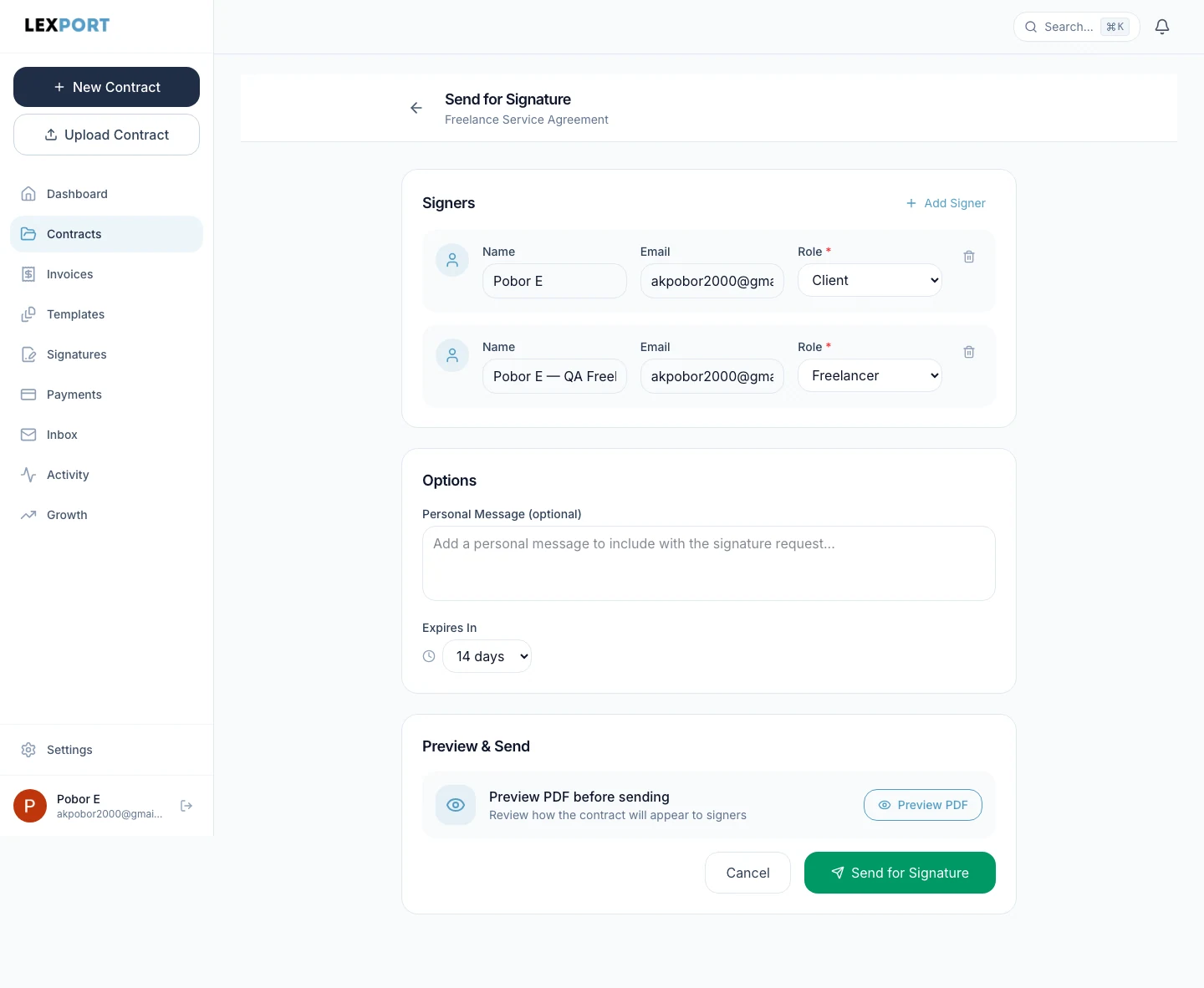
Task: Click the Search box
Action: coord(1076,27)
